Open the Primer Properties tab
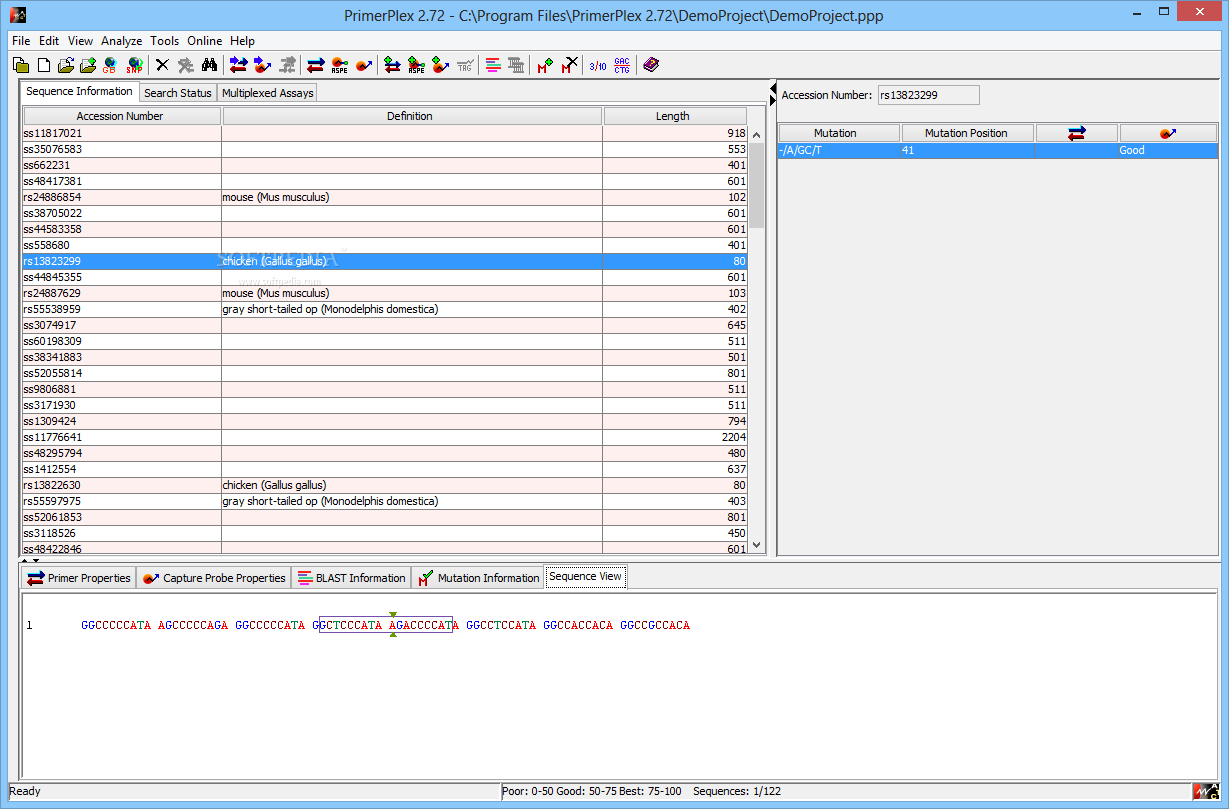The image size is (1229, 809). pos(79,578)
